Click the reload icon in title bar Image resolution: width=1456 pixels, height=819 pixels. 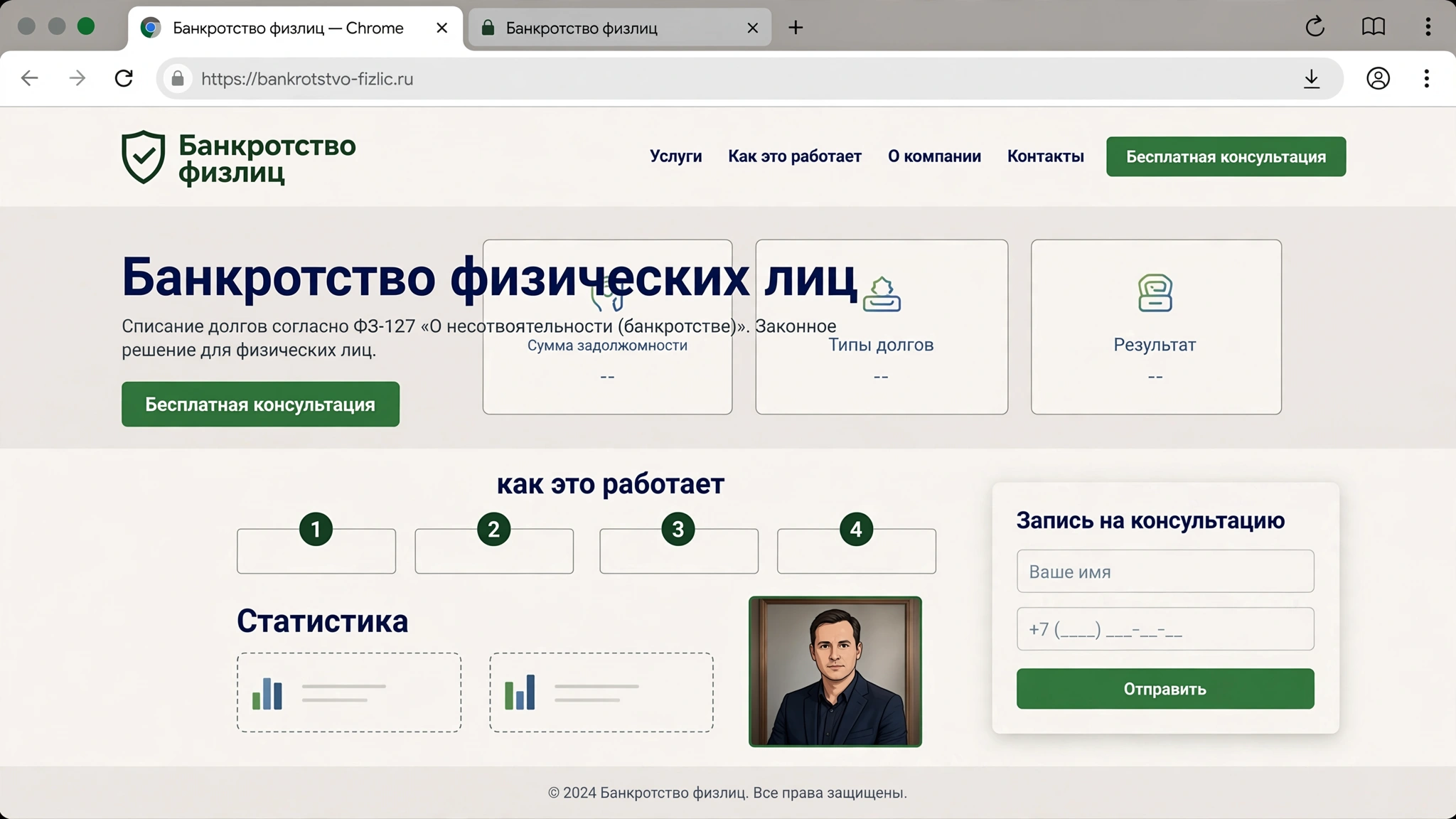click(1315, 27)
